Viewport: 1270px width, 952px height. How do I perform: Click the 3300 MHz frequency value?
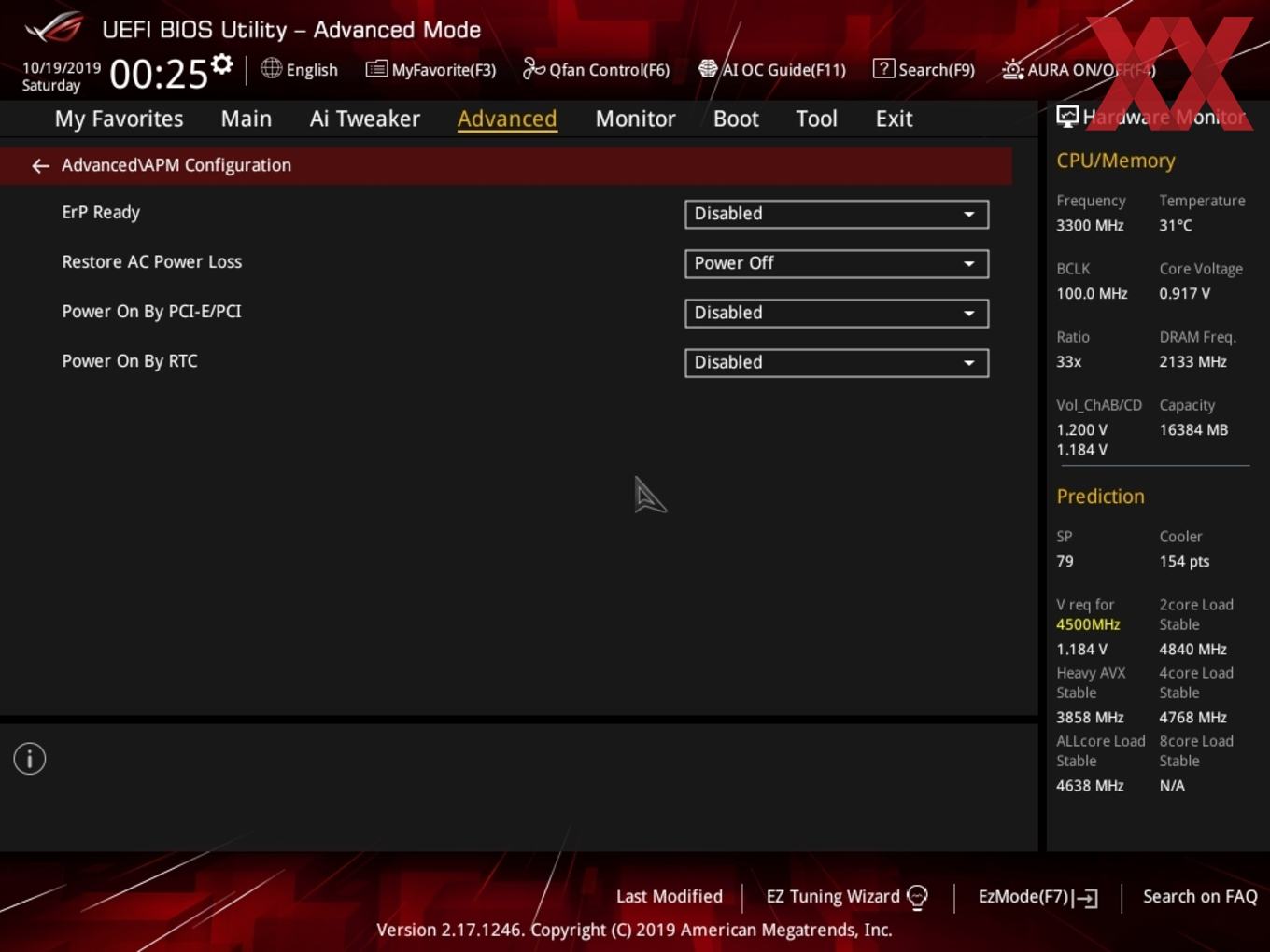(x=1090, y=226)
